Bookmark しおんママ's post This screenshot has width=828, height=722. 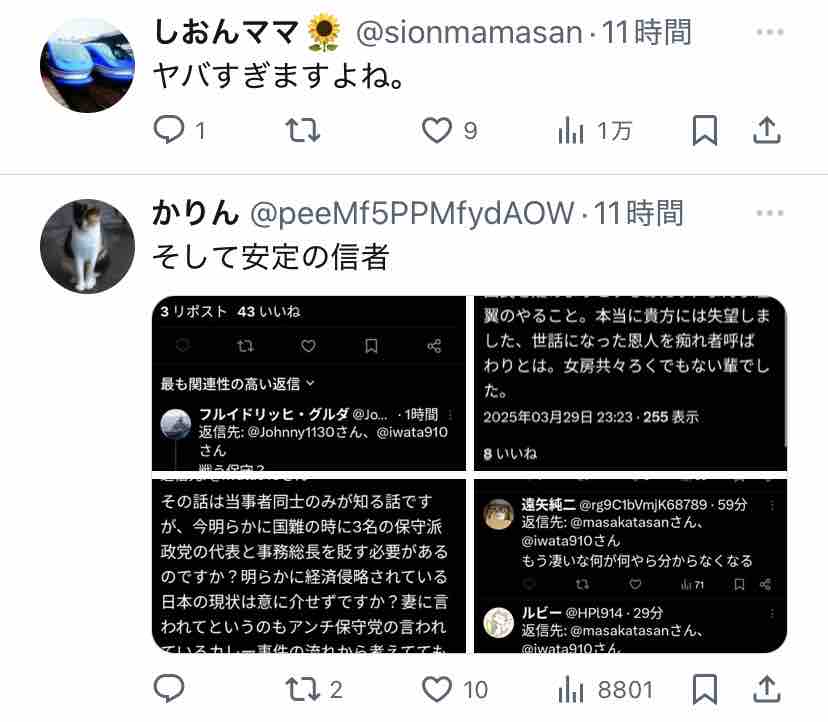[x=704, y=130]
